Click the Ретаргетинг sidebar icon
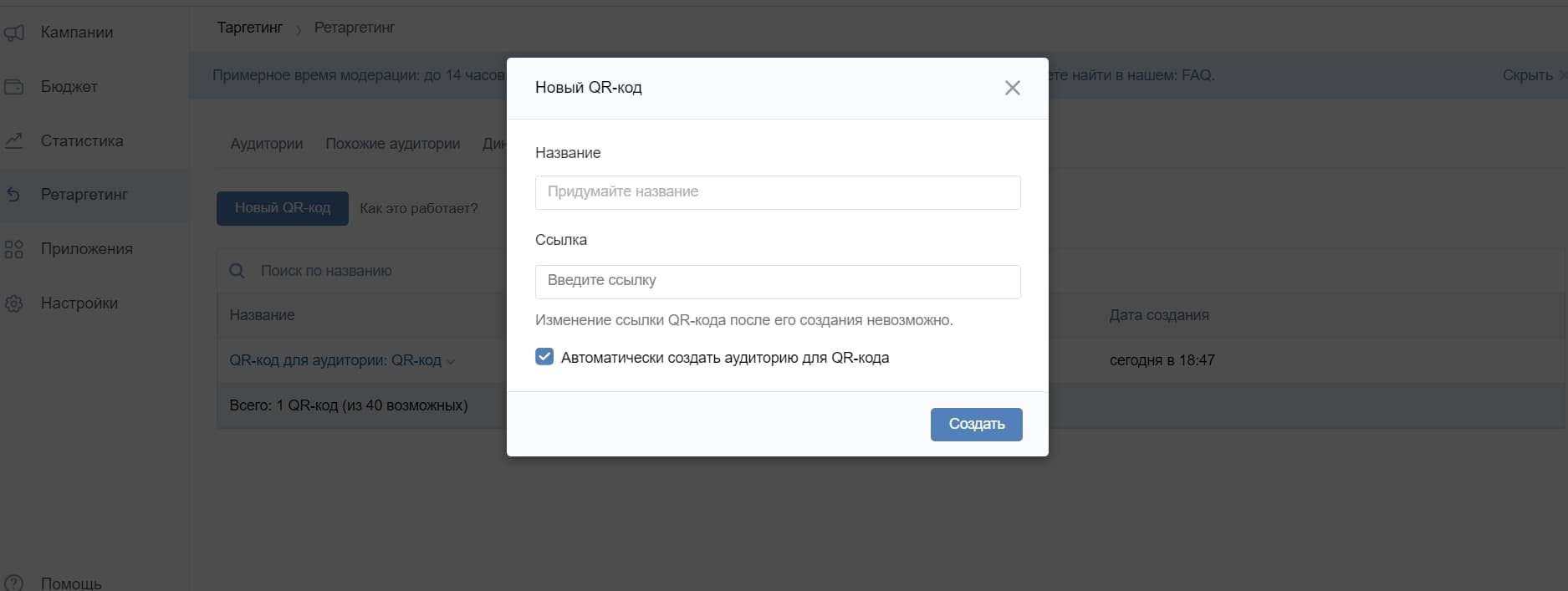The height and width of the screenshot is (591, 1568). (14, 194)
